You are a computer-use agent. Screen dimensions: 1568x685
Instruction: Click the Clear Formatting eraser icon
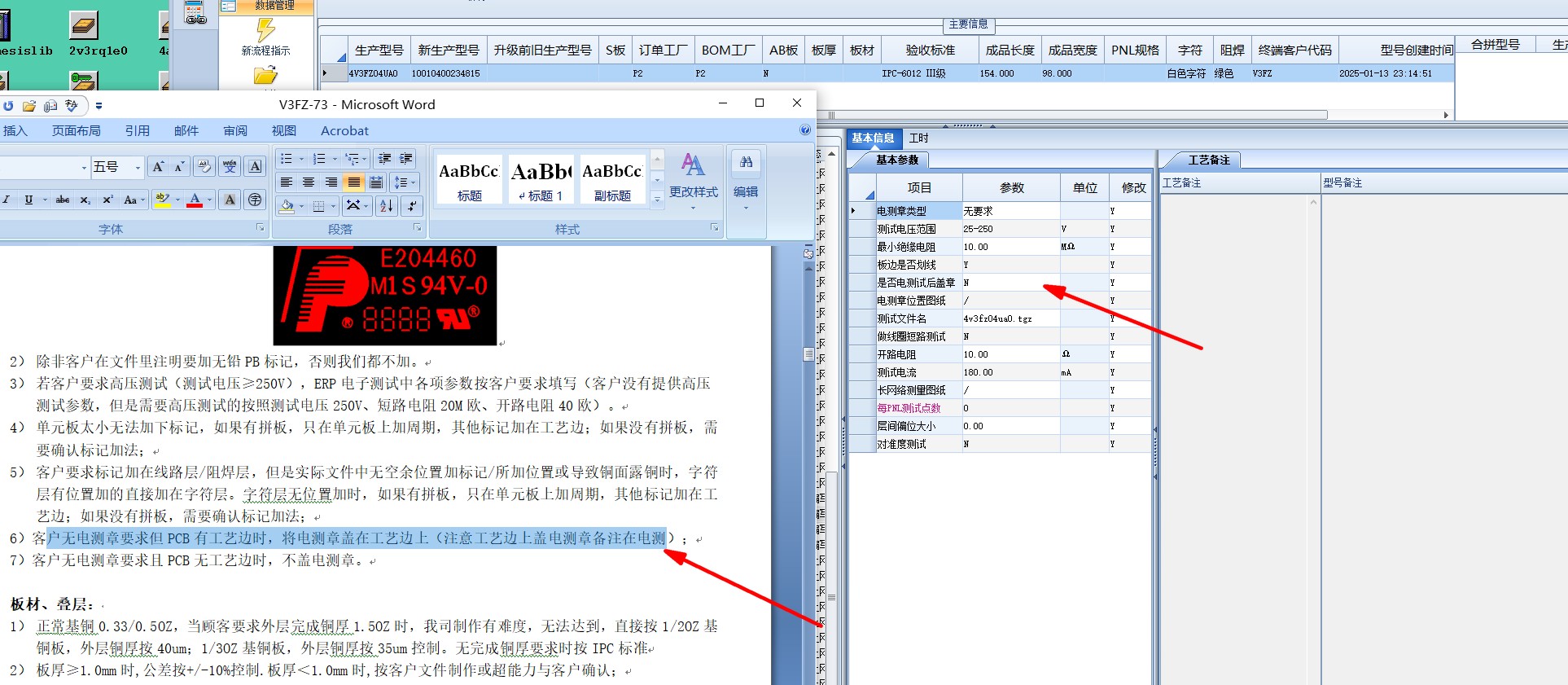pos(204,167)
